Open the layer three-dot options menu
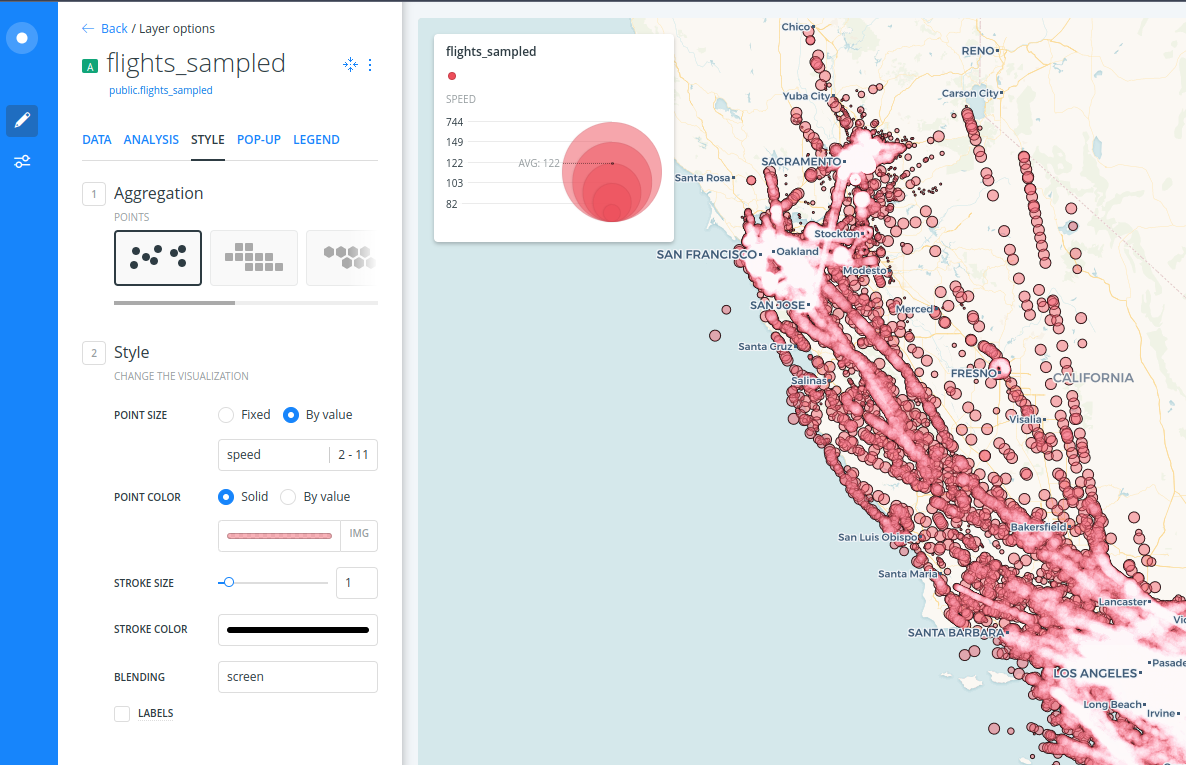Screen dimensions: 1186x765 (x=370, y=64)
